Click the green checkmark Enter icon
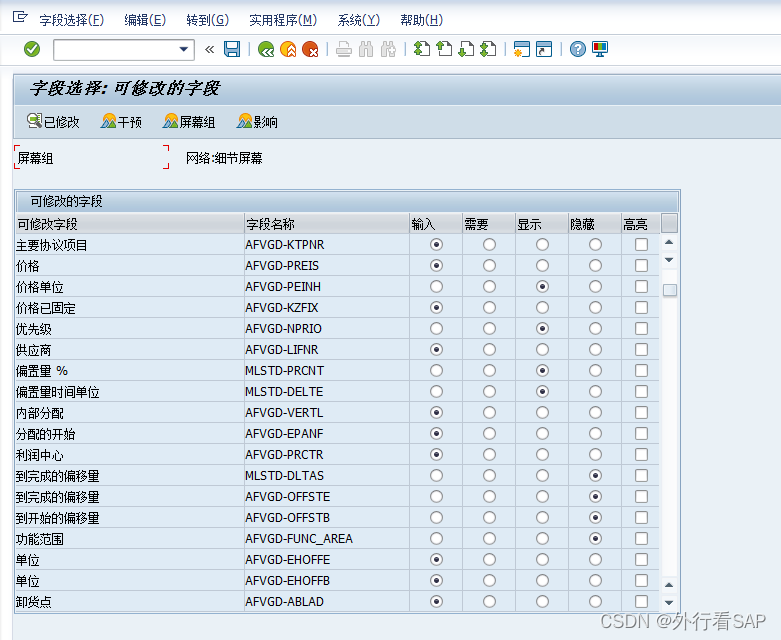 [32, 49]
